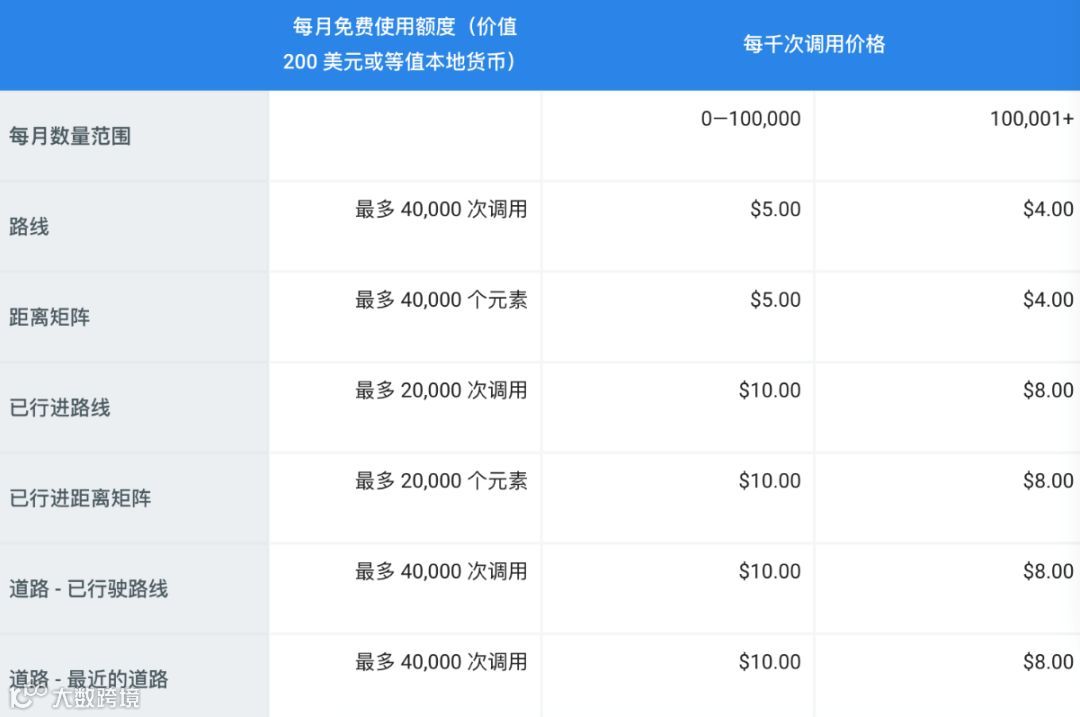
Task: Click the $5.00 price in 路线 row
Action: click(775, 210)
